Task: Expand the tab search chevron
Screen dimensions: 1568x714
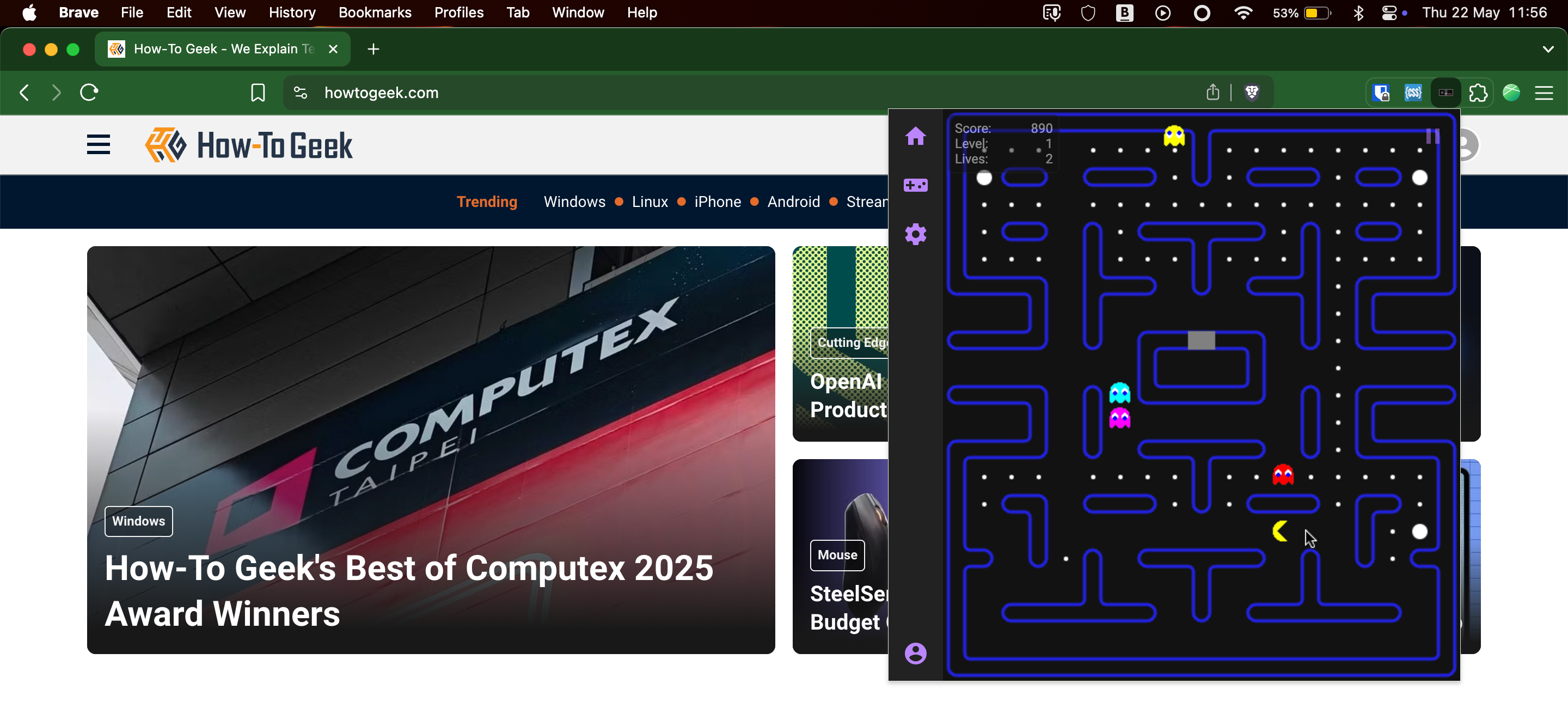Action: pos(1548,50)
